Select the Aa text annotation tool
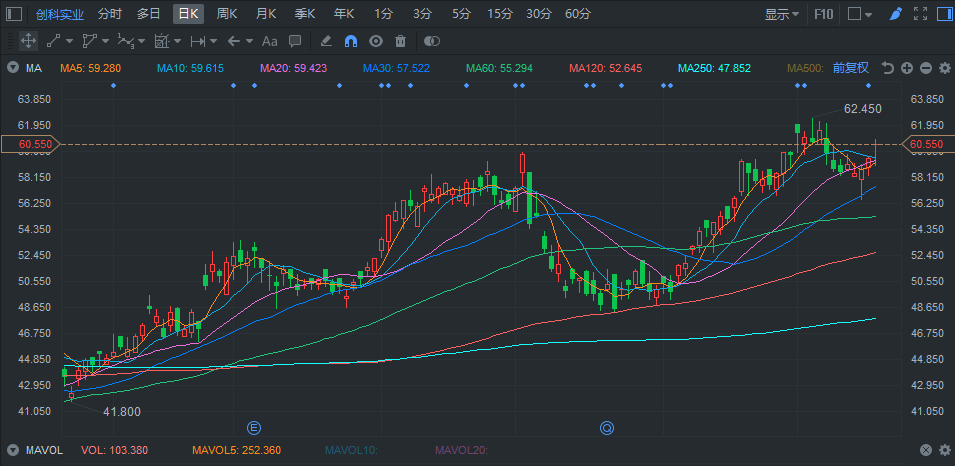The width and height of the screenshot is (955, 466). (x=269, y=41)
